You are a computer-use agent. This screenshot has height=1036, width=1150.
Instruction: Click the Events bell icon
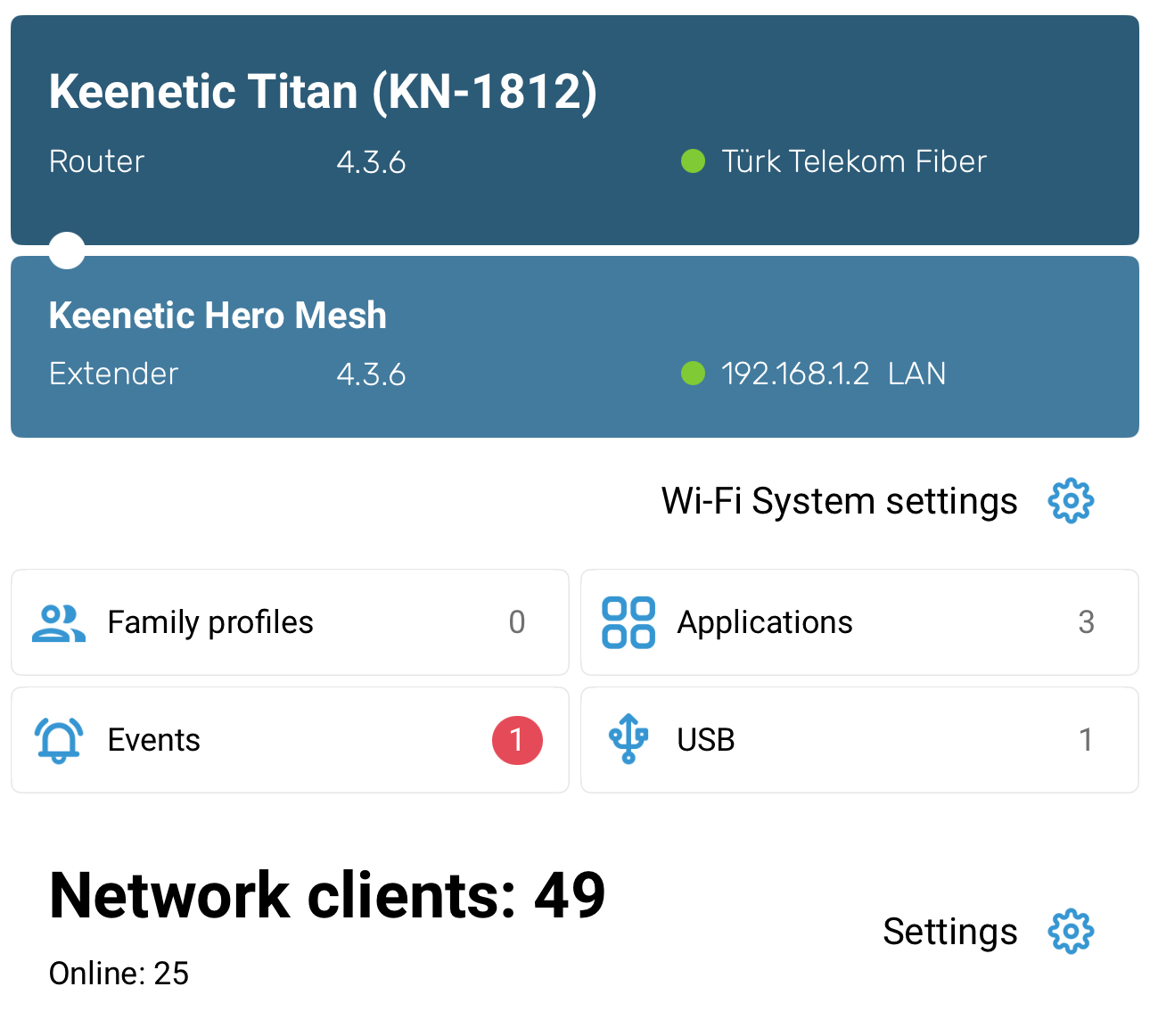point(59,740)
